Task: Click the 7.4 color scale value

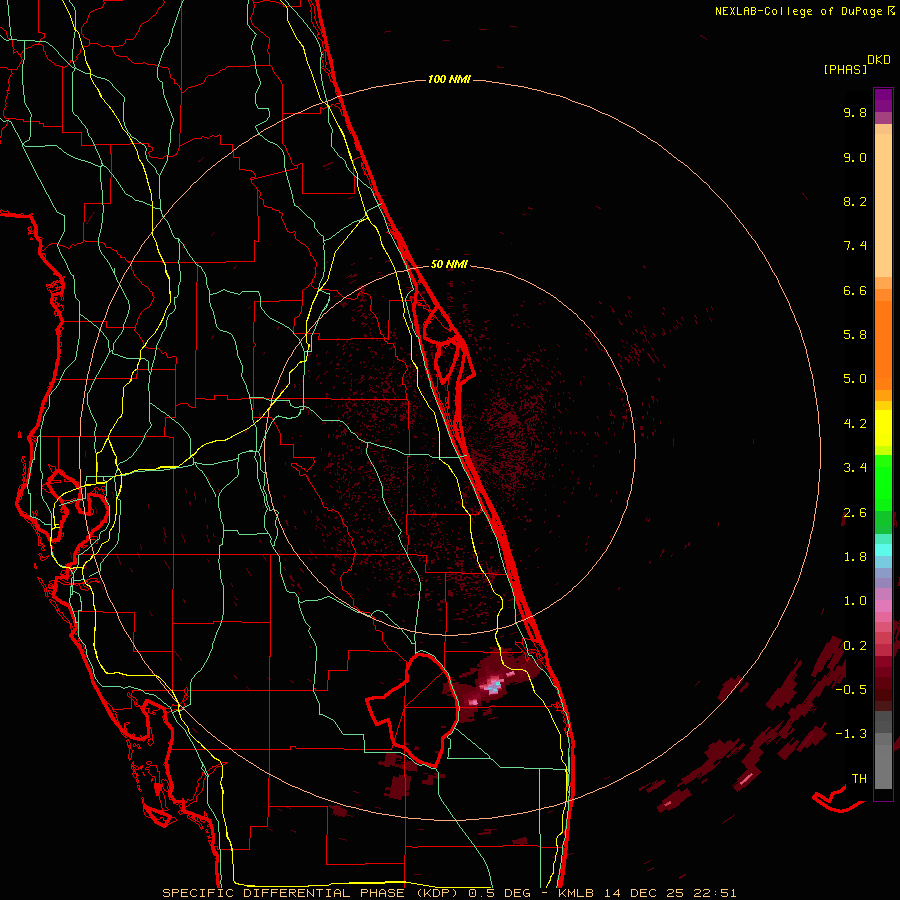Action: pos(855,246)
